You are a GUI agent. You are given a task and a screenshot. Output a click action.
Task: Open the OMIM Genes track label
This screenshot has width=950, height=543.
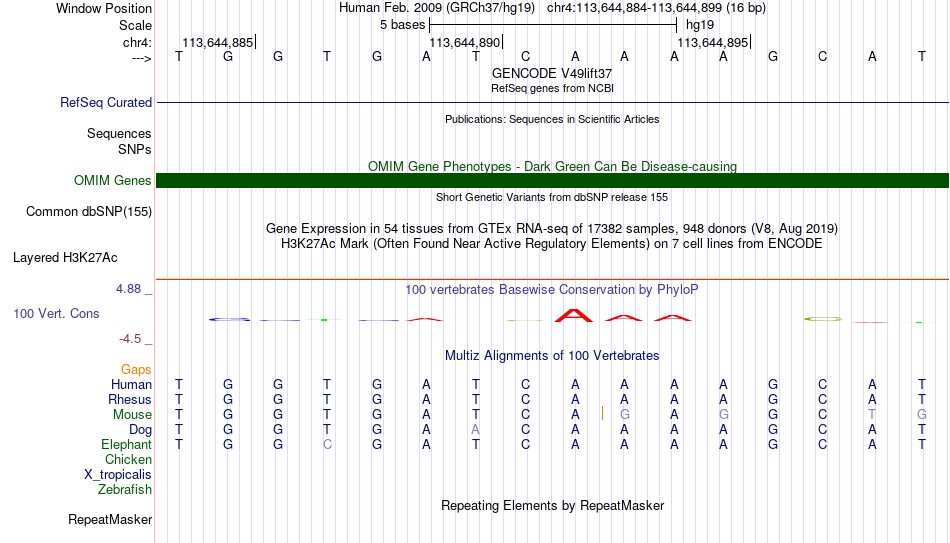(x=113, y=181)
